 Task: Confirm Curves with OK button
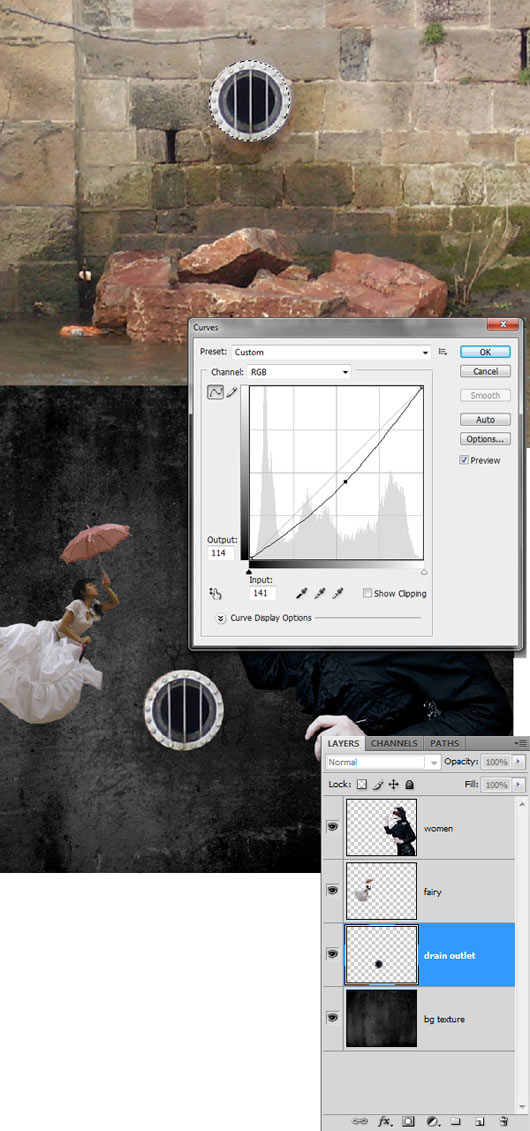tap(485, 352)
